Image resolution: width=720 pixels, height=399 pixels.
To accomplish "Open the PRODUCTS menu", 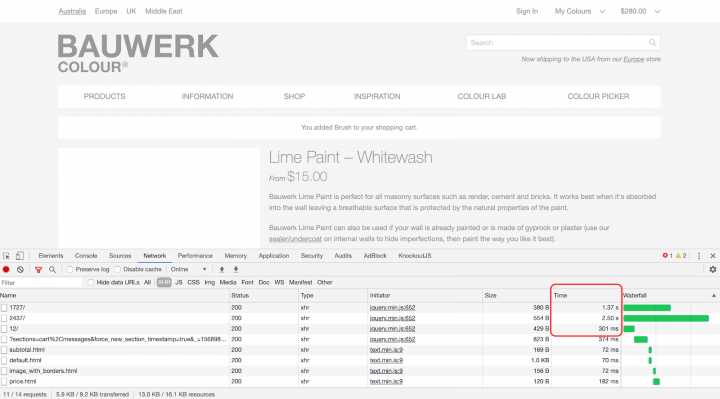I will tap(104, 96).
